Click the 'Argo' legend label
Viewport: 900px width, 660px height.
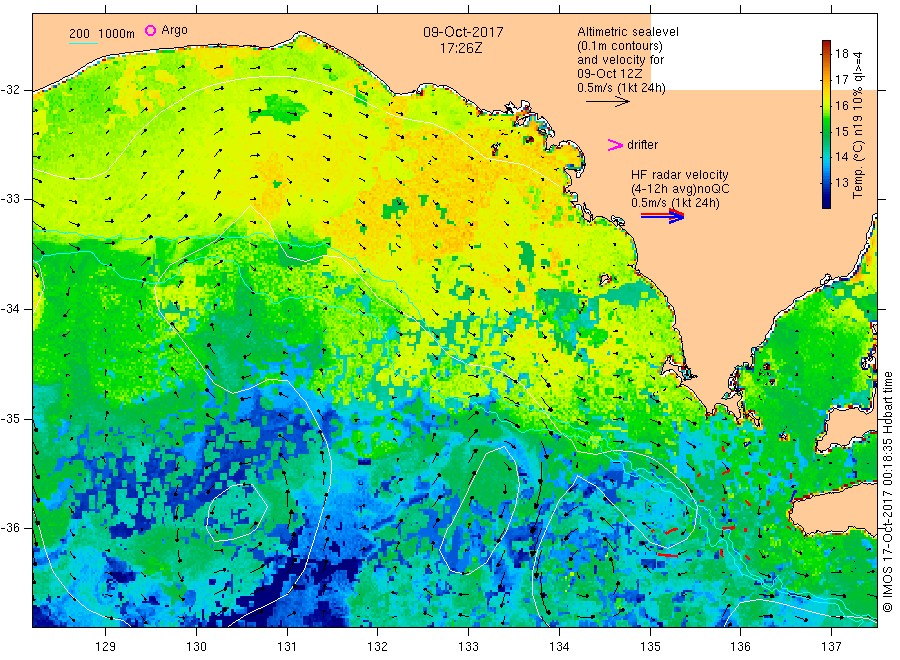click(174, 30)
